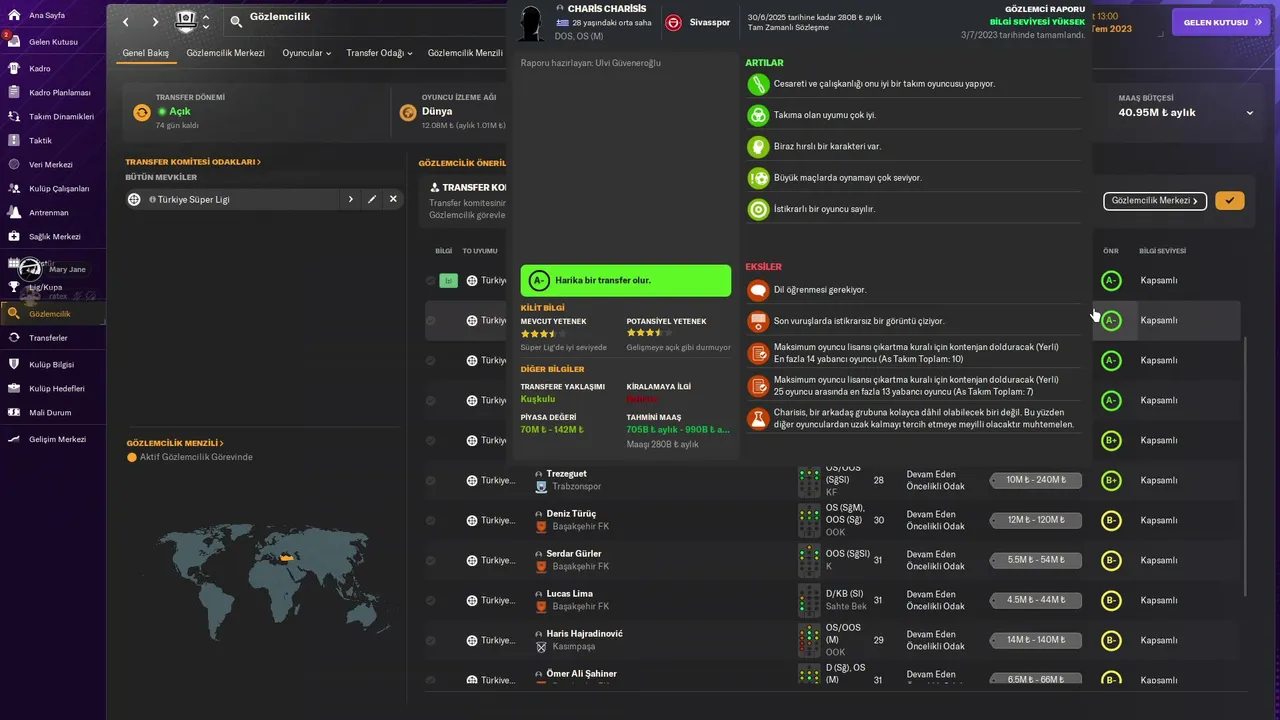Click the B+ rating badge for Trezeguet
Screen dimensions: 1280x720
pyautogui.click(x=1110, y=481)
